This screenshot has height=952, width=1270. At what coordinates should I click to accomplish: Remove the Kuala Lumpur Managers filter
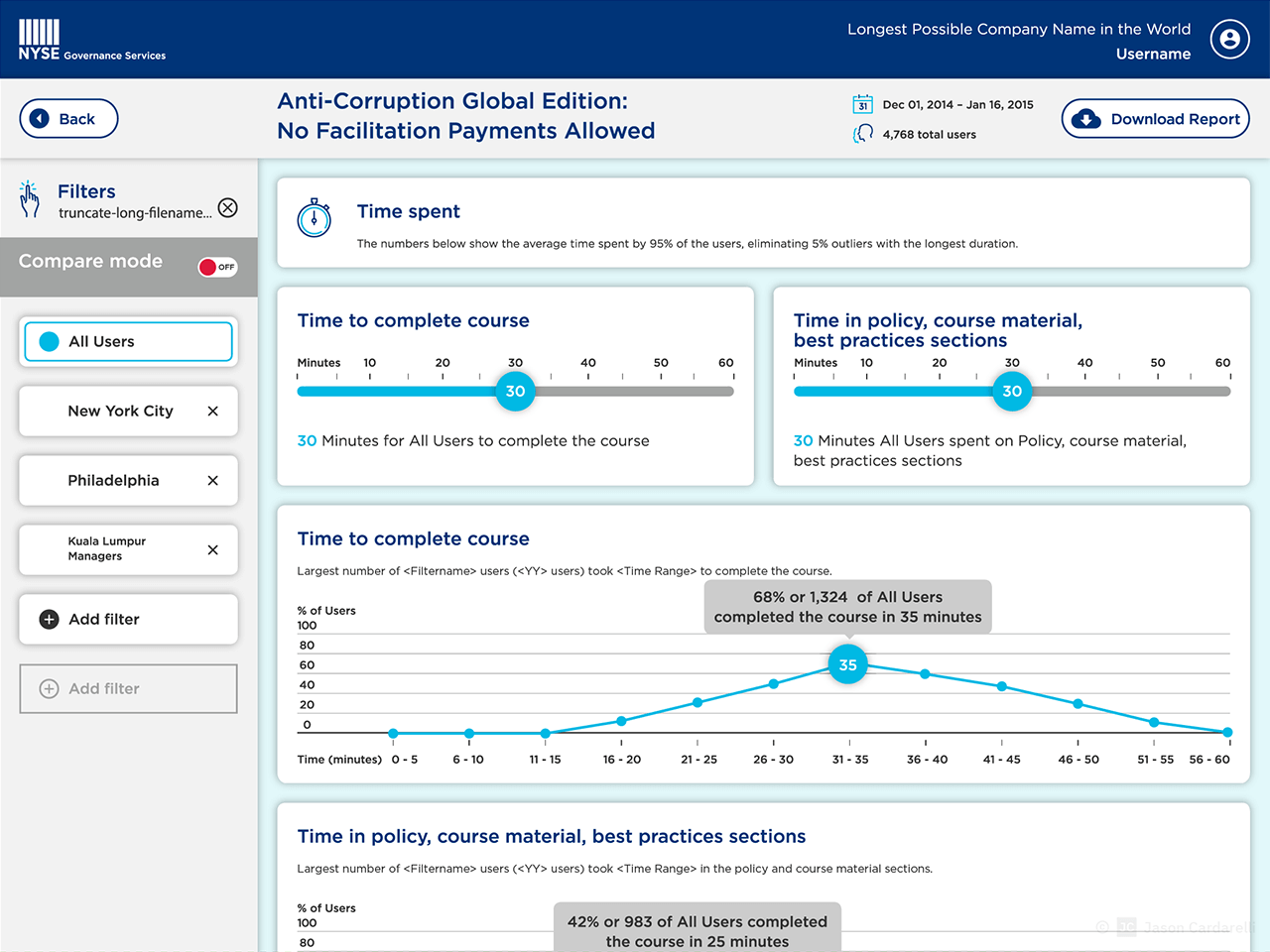tap(212, 550)
